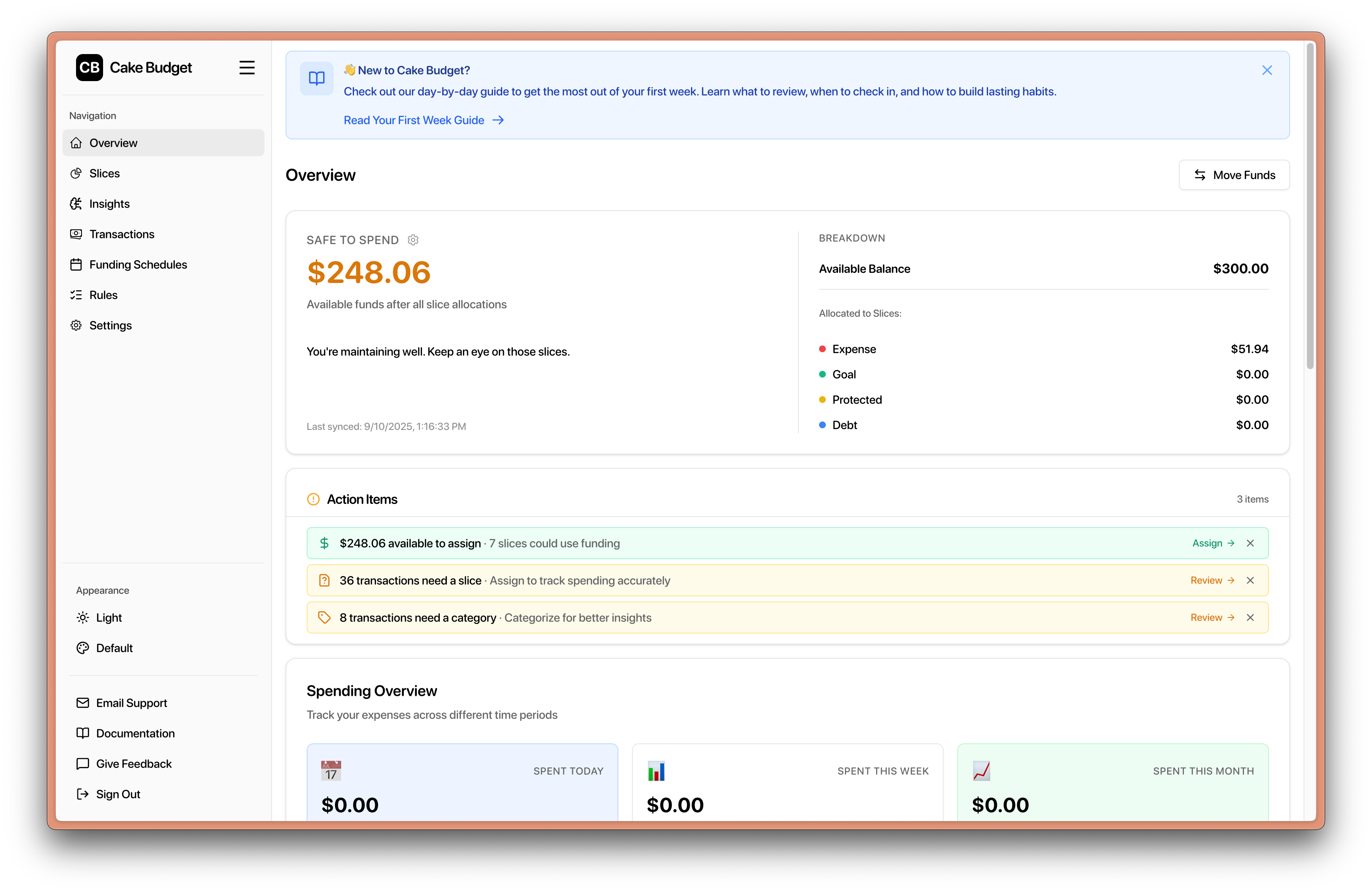Open Safe to Spend settings gear

(413, 240)
